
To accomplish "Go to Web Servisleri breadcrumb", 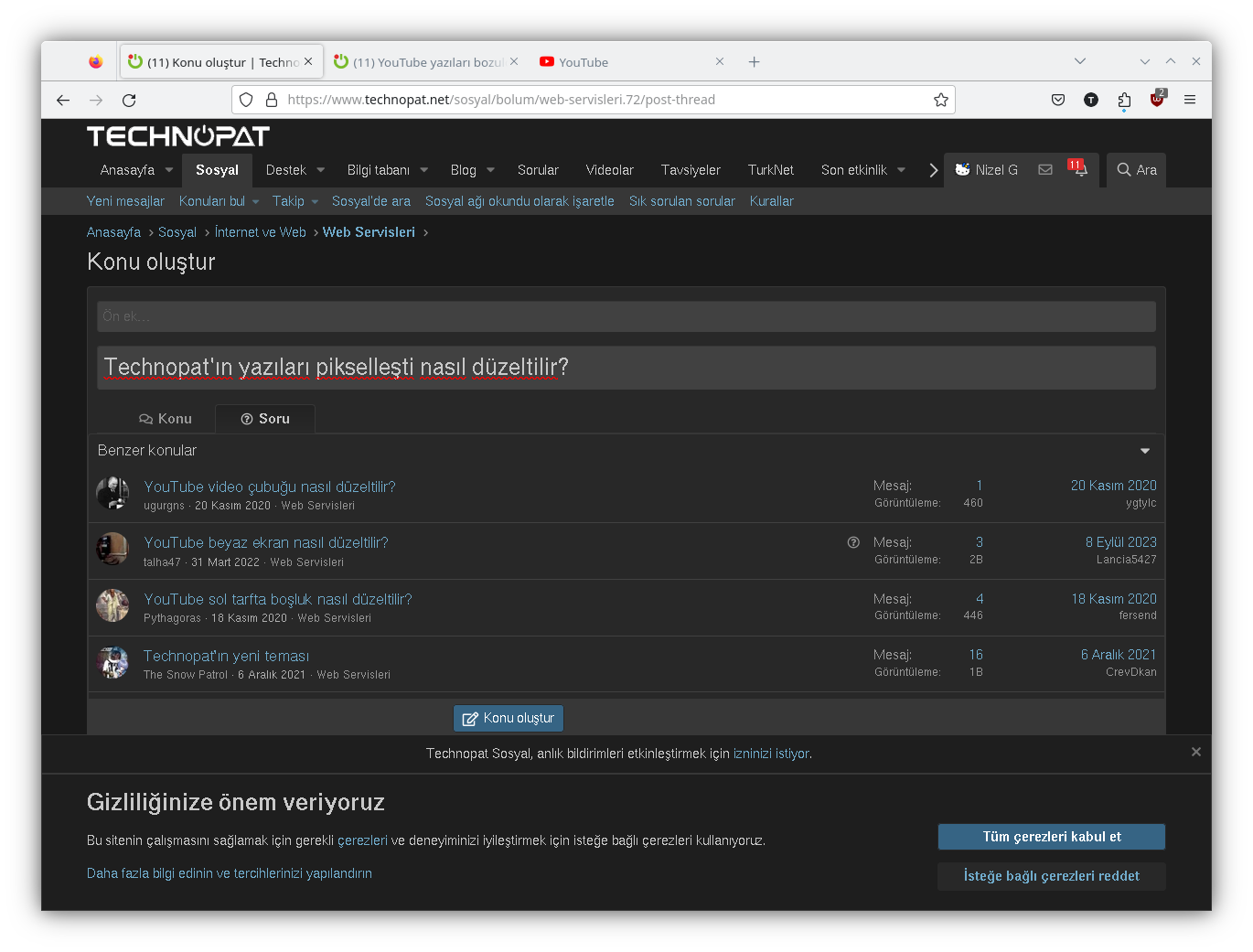I will [x=369, y=232].
